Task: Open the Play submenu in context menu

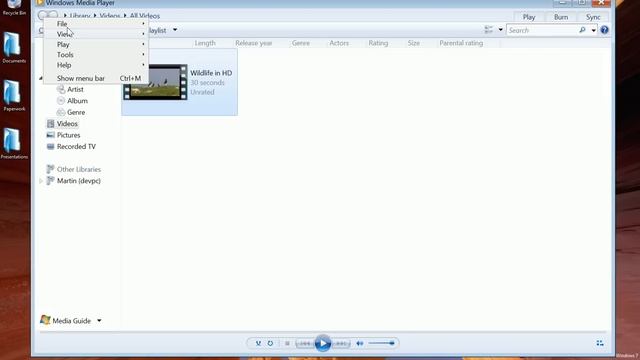Action: click(x=96, y=44)
